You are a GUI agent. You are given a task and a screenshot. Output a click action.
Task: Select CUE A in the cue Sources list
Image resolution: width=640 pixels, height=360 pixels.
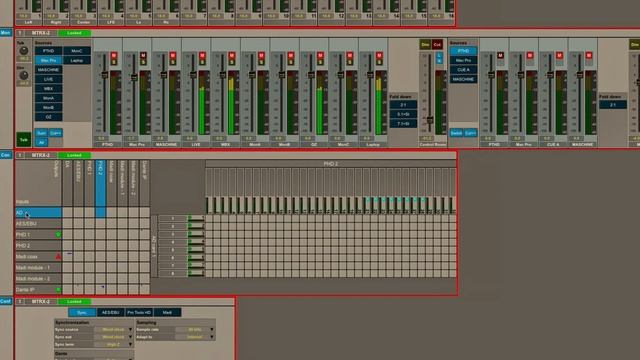pos(463,70)
